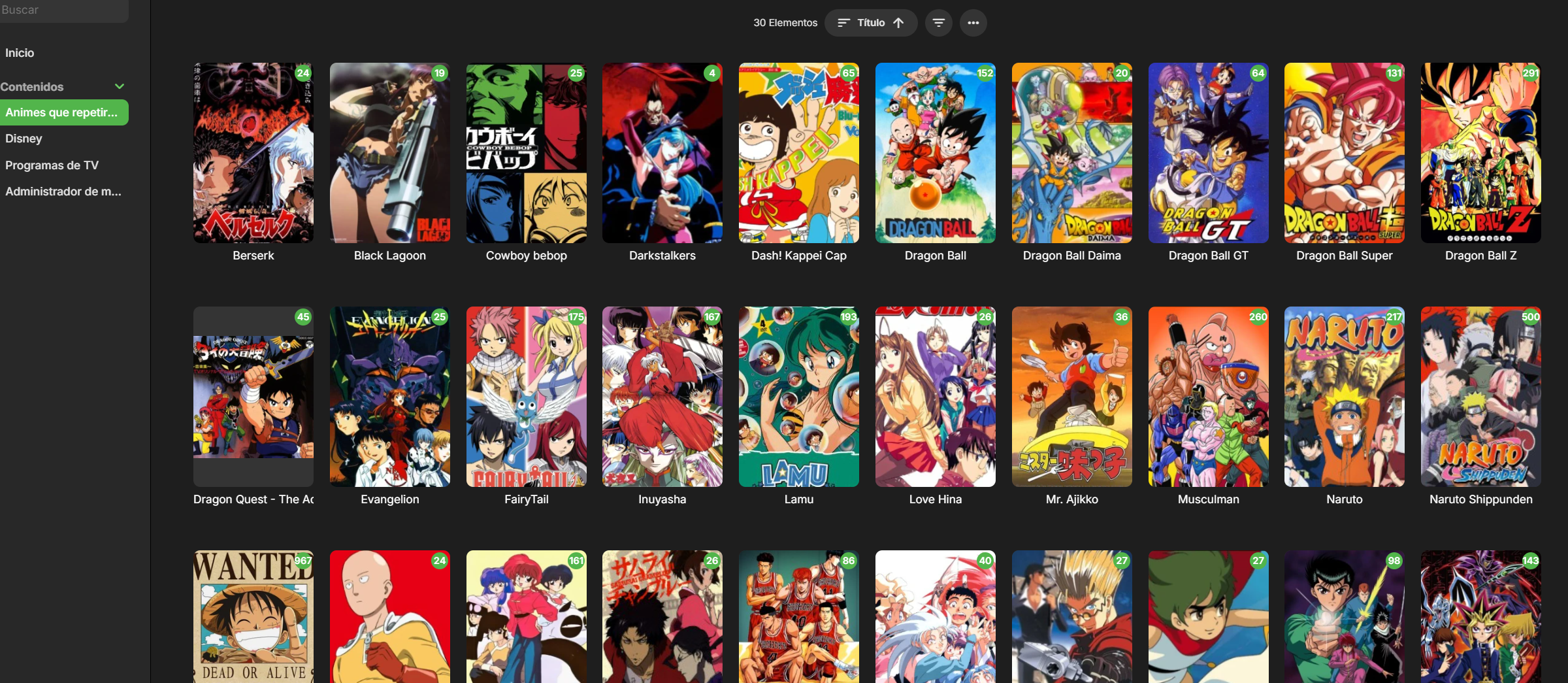Click the Love Hina title text
Screen dimensions: 1568x683
tap(936, 499)
